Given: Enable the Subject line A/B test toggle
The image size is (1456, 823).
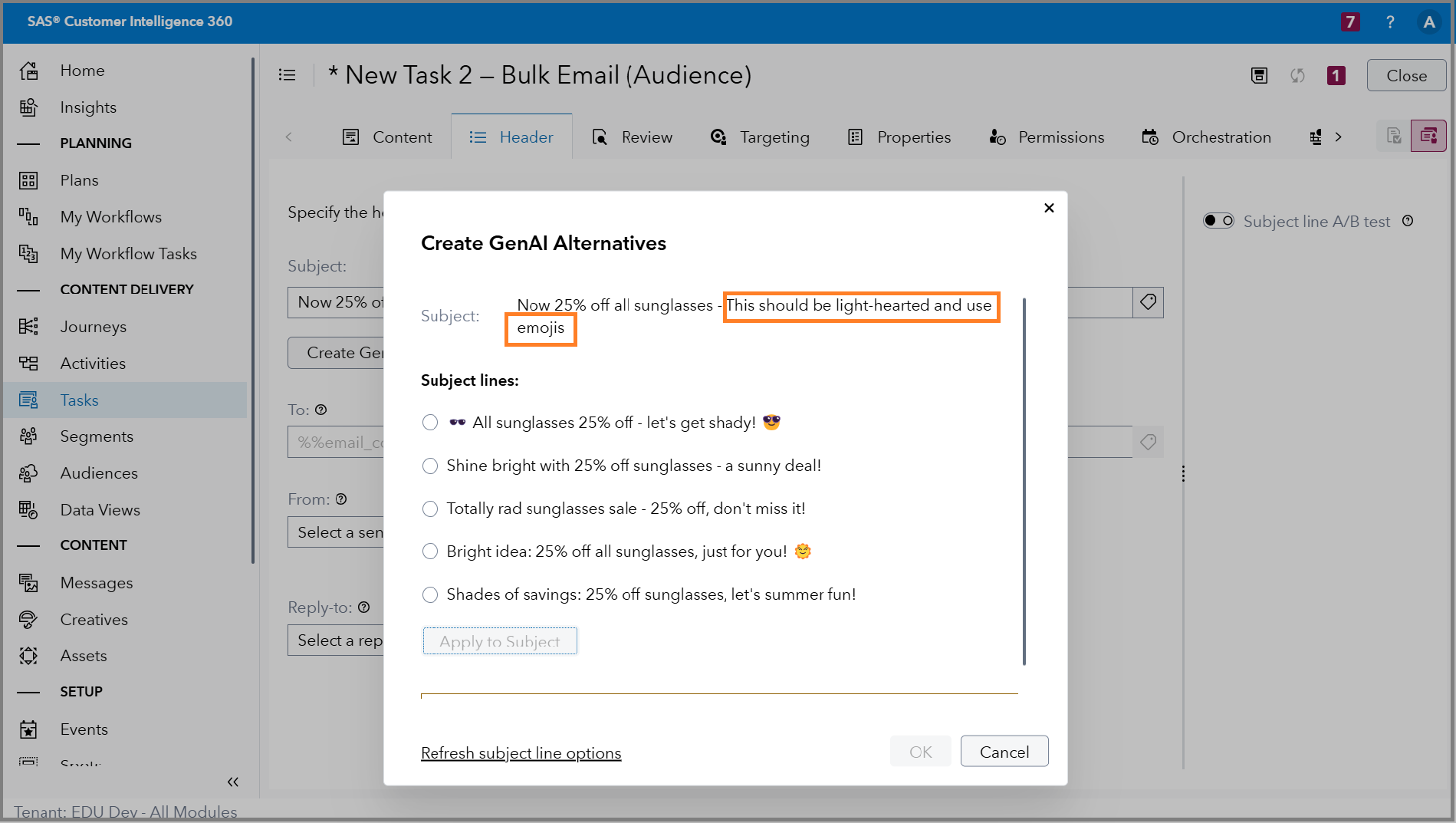Looking at the screenshot, I should coord(1218,220).
